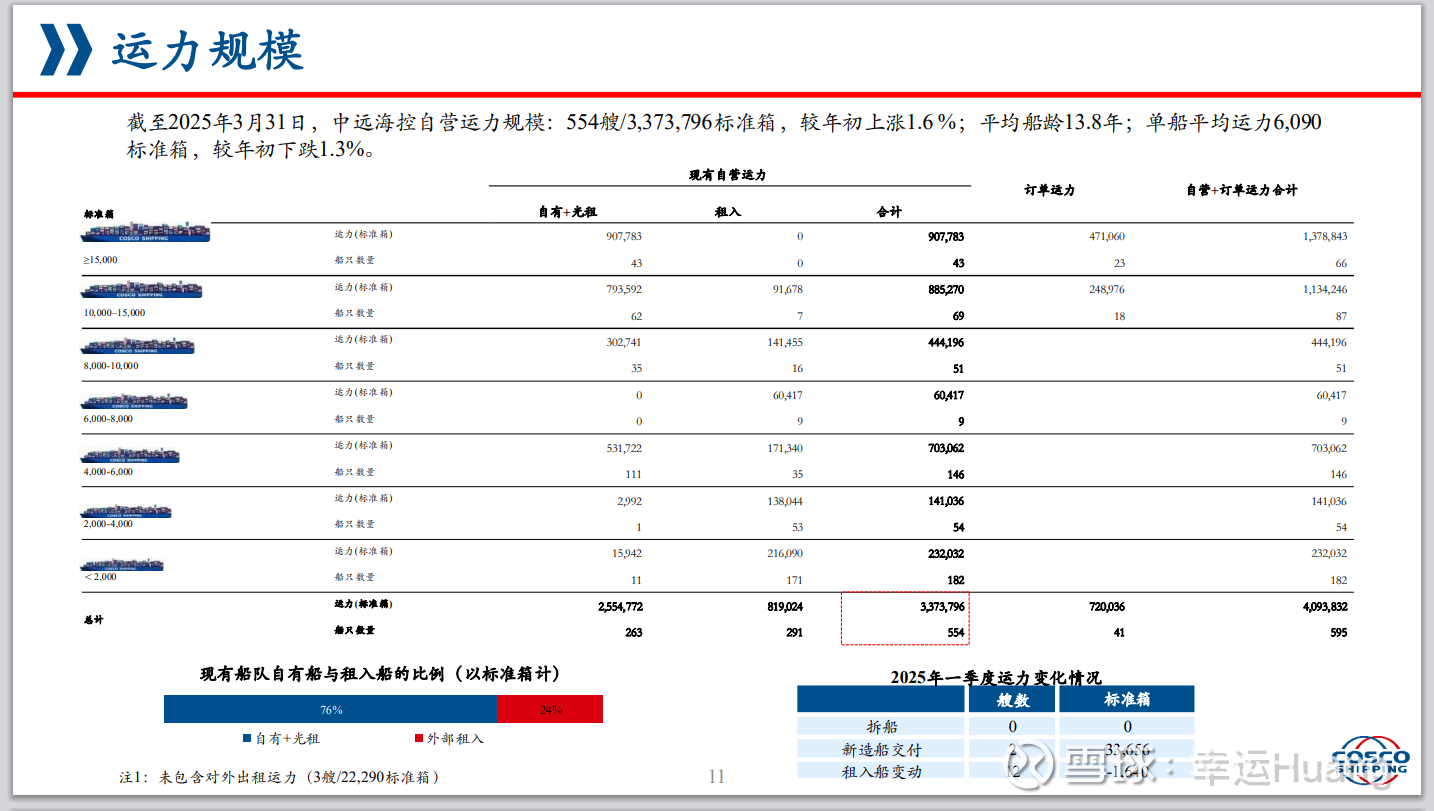
Task: Click the chartered-in value 141,455
Action: pos(783,342)
